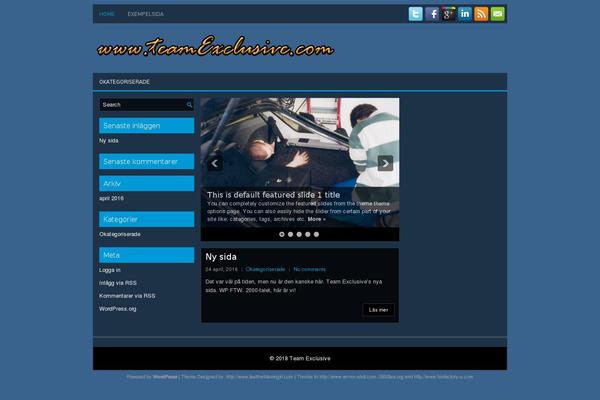This screenshot has height=400, width=600.
Task: Open Okategoriserade in the category bar
Action: (x=124, y=82)
